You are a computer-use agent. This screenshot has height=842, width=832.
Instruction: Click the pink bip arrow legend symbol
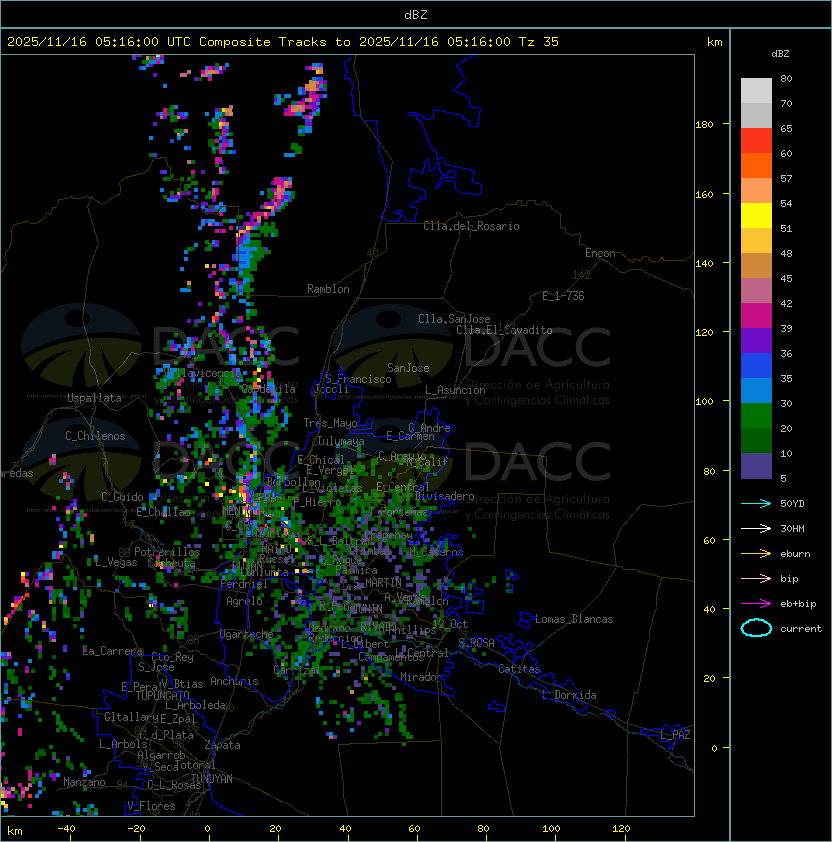pos(756,578)
